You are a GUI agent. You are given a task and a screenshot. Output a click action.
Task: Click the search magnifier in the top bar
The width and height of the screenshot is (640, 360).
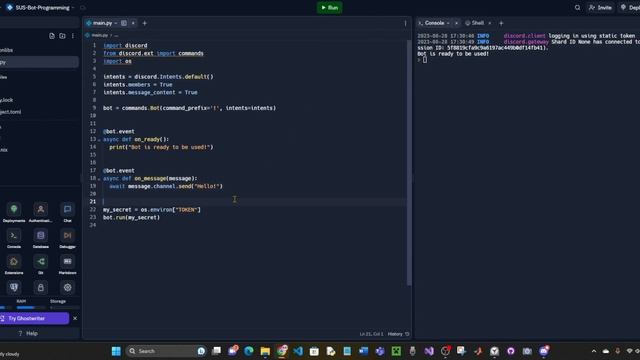(x=577, y=7)
